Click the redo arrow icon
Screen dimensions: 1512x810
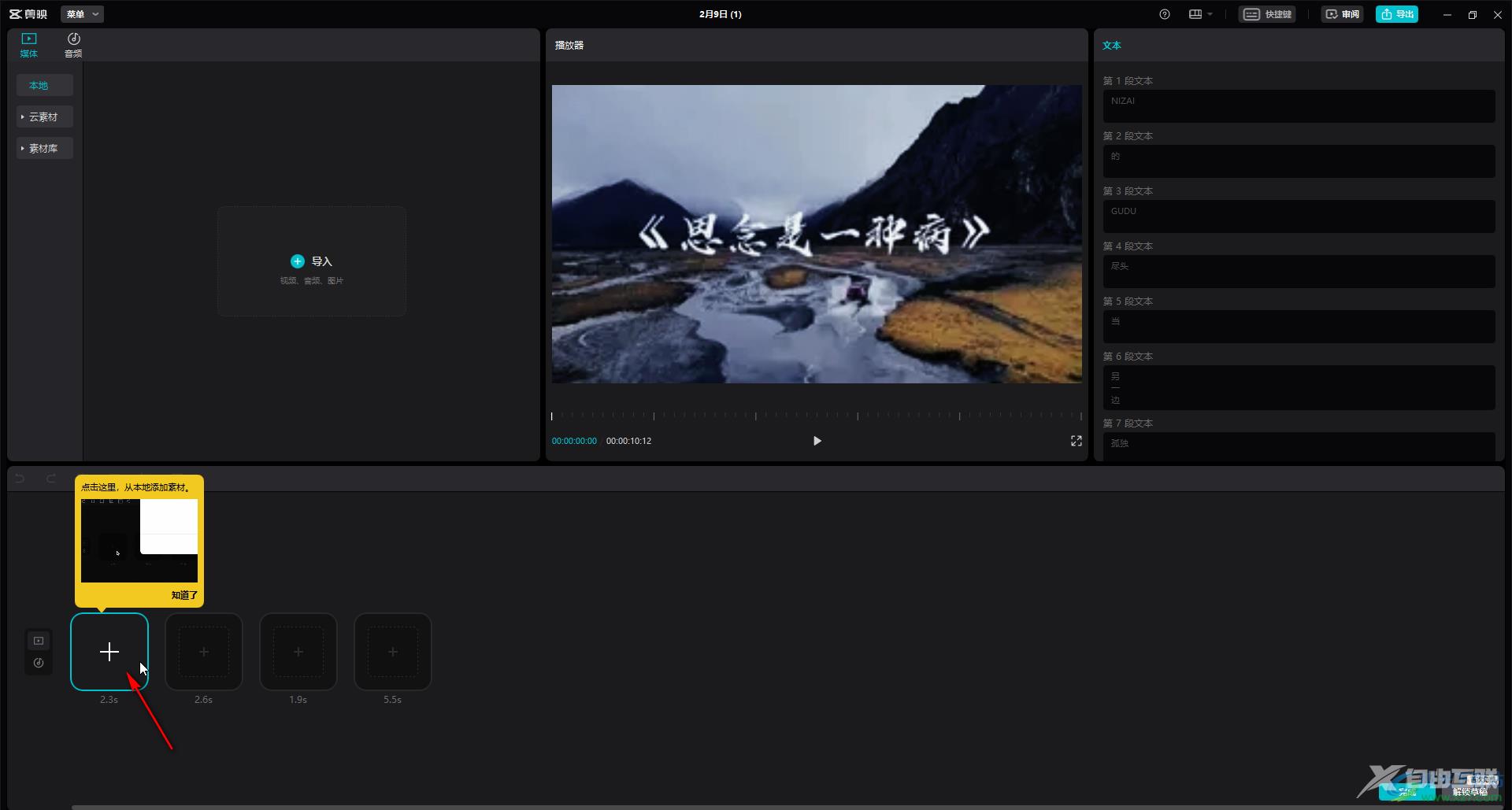click(51, 479)
